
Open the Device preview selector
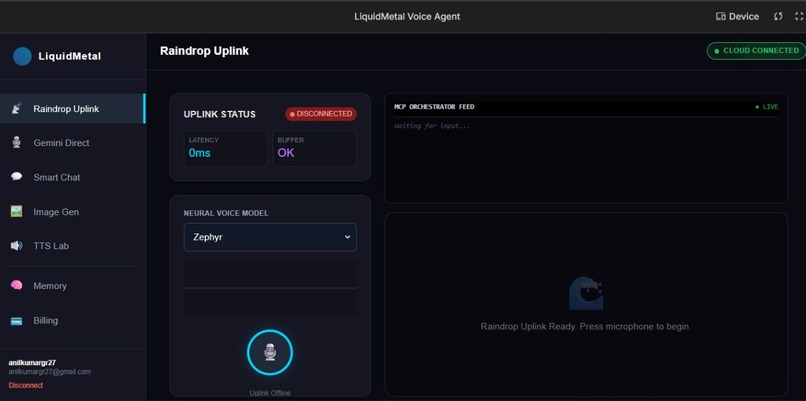738,16
